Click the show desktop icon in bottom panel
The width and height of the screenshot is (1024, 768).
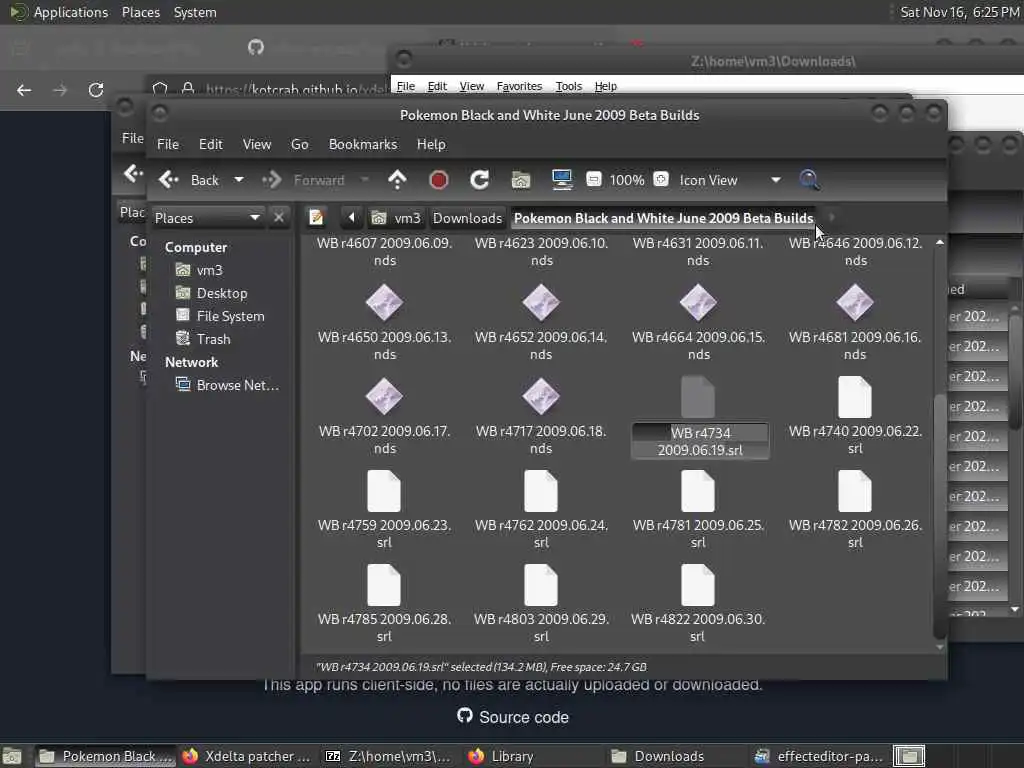pyautogui.click(x=12, y=756)
